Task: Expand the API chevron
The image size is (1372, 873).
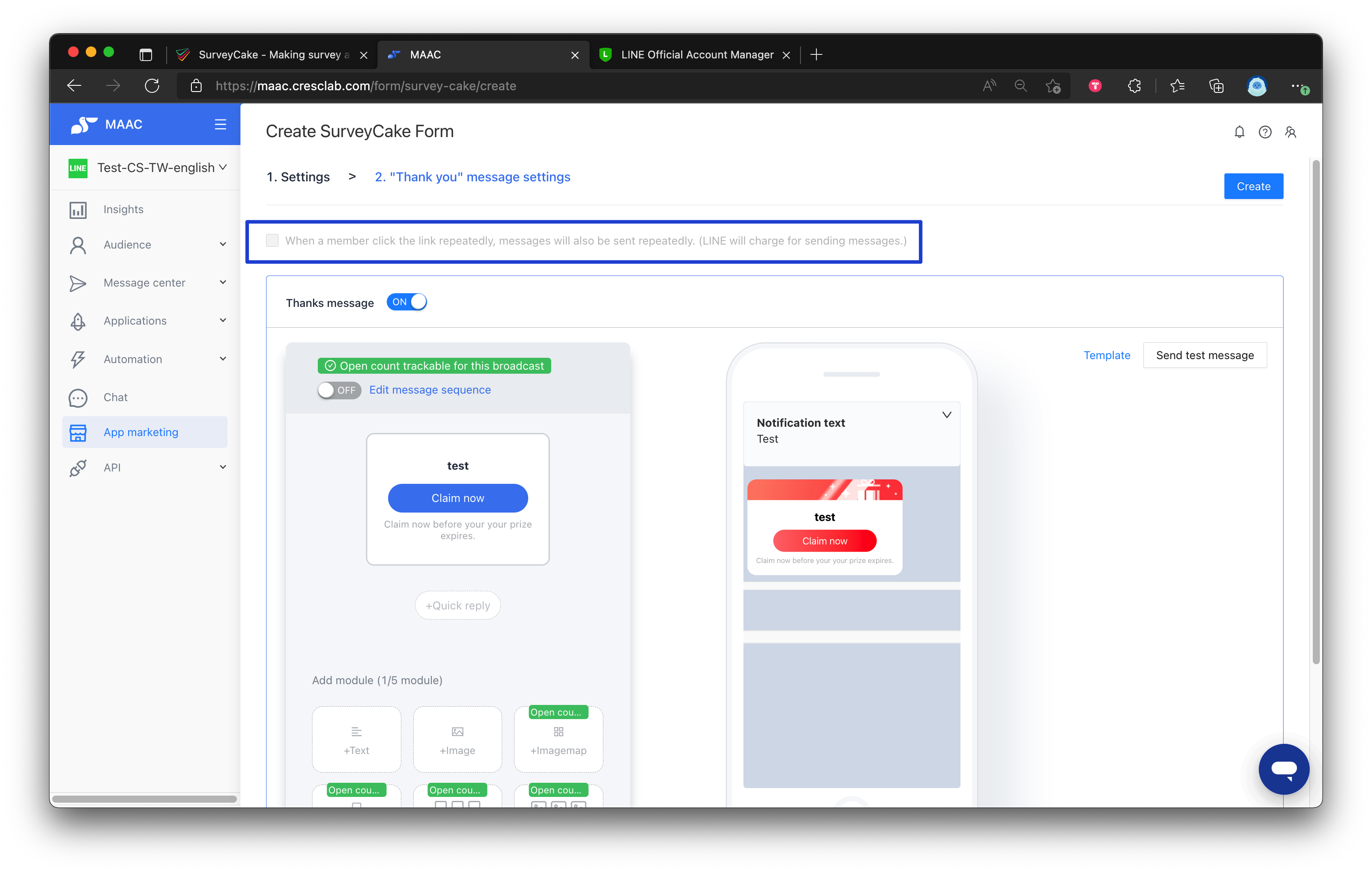Action: pyautogui.click(x=223, y=467)
